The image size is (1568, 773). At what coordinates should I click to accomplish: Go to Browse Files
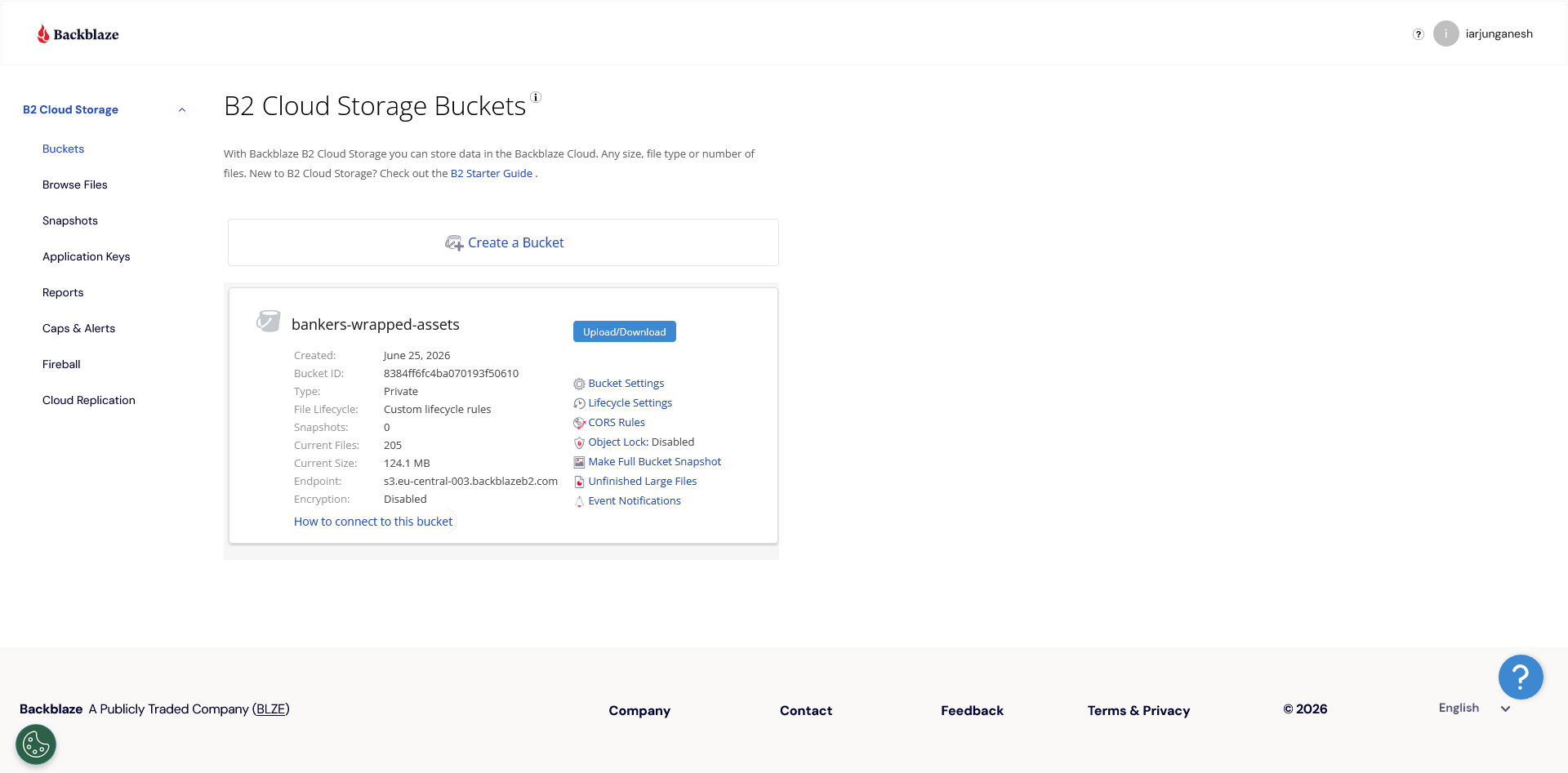point(75,184)
